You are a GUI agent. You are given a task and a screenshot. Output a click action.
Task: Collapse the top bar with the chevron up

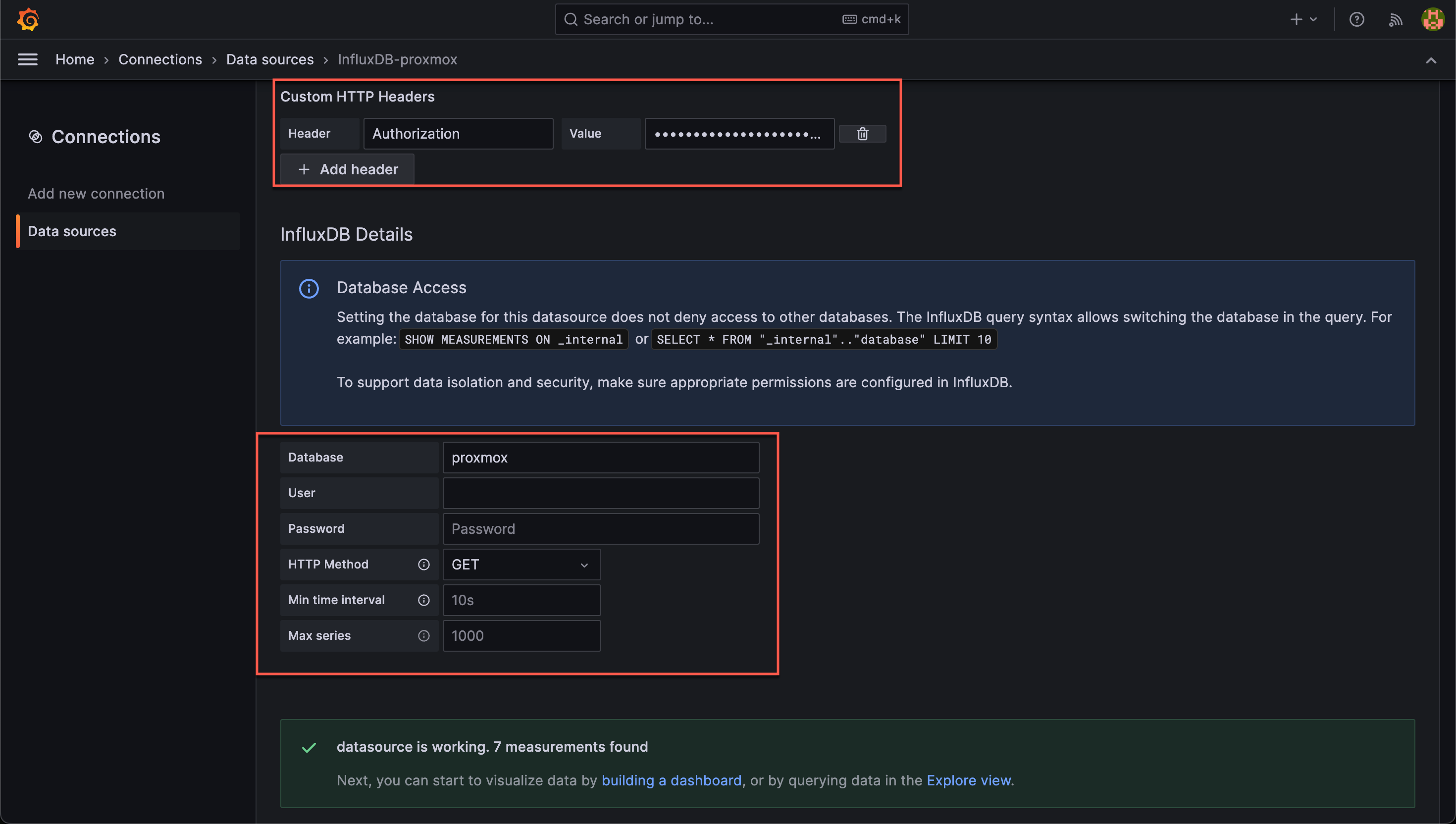coord(1431,60)
